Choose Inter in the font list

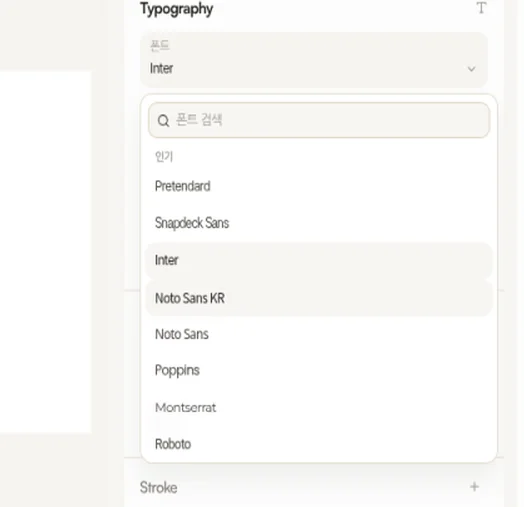click(x=319, y=260)
